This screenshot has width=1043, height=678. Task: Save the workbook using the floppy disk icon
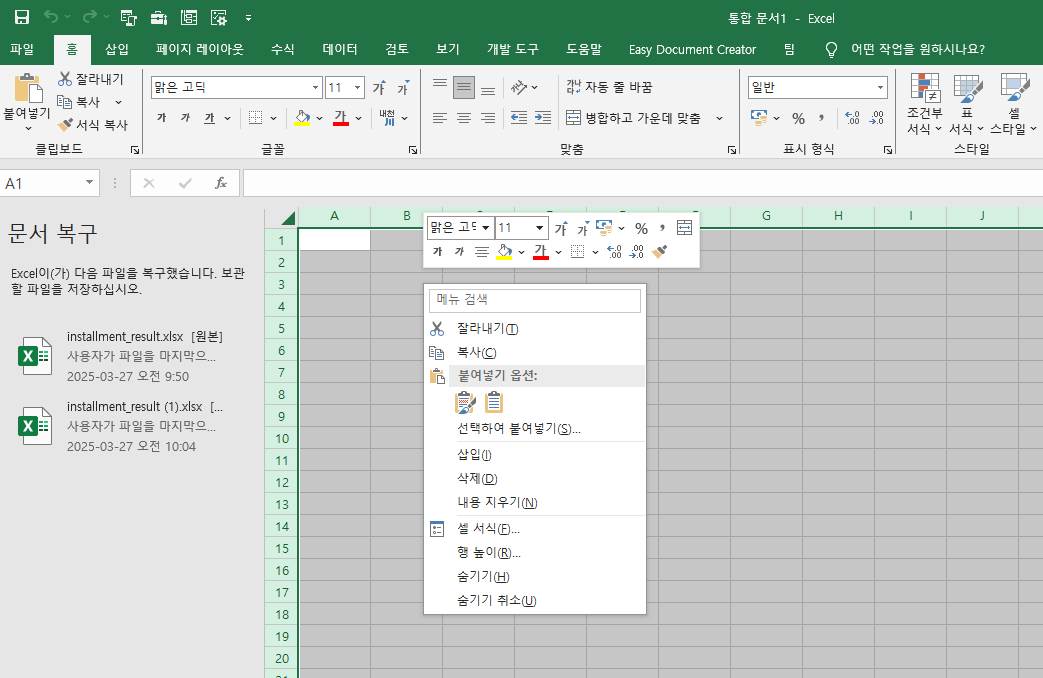(21, 18)
